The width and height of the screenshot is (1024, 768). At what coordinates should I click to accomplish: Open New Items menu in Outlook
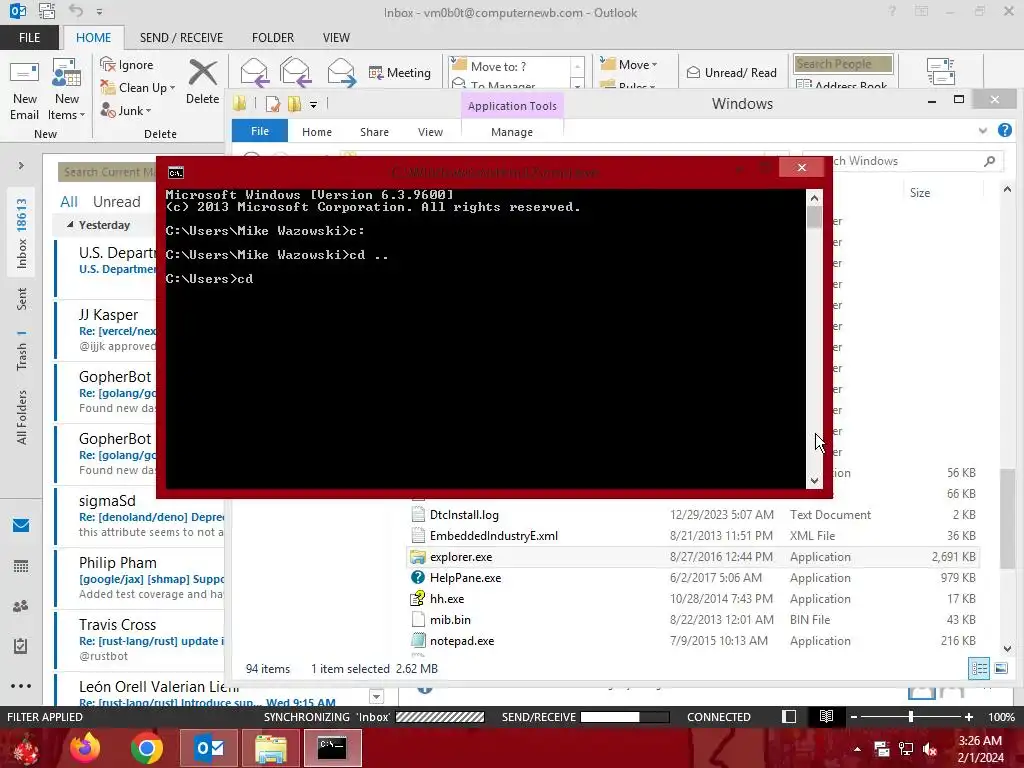point(67,89)
